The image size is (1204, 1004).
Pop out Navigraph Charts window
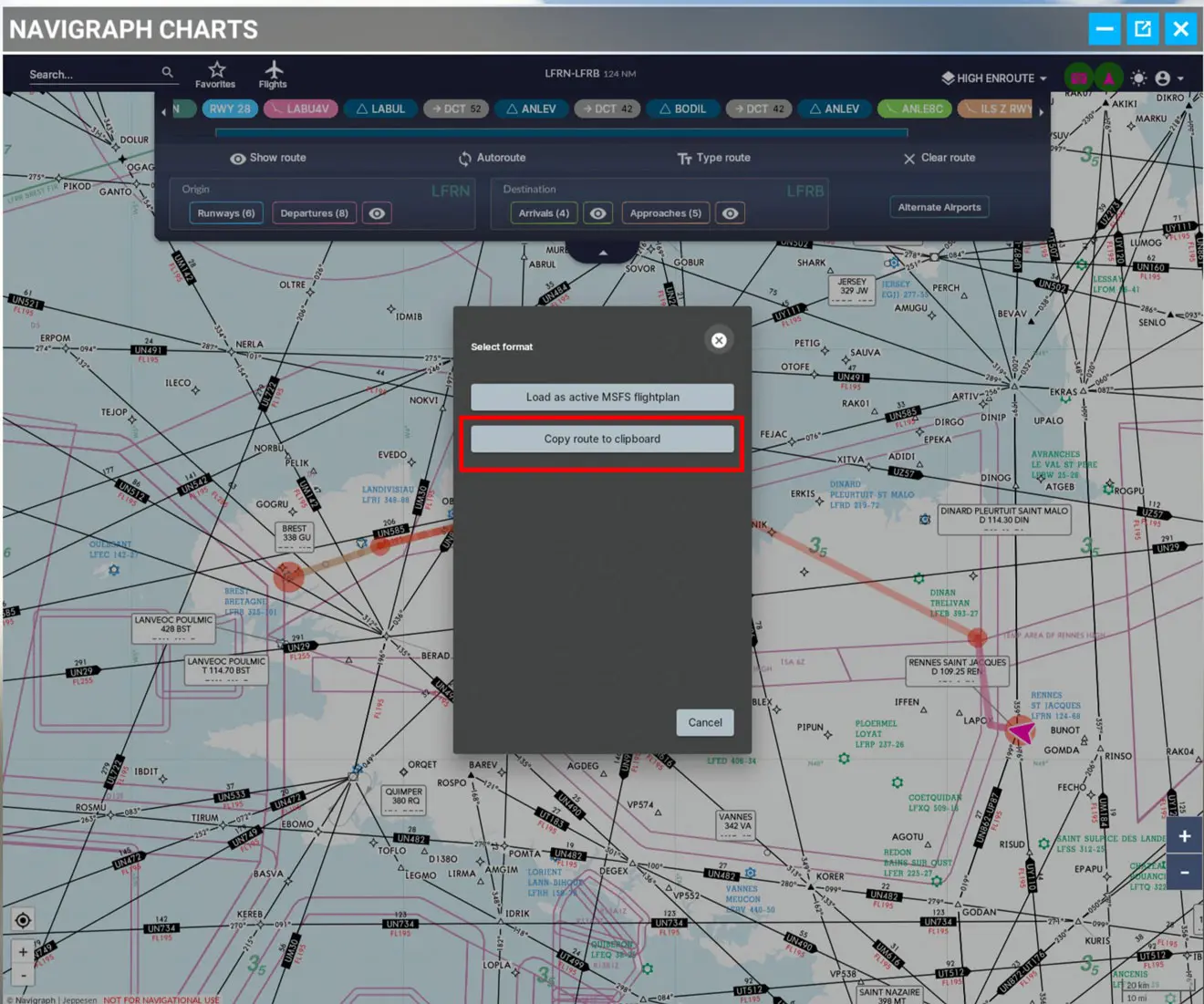[x=1142, y=29]
